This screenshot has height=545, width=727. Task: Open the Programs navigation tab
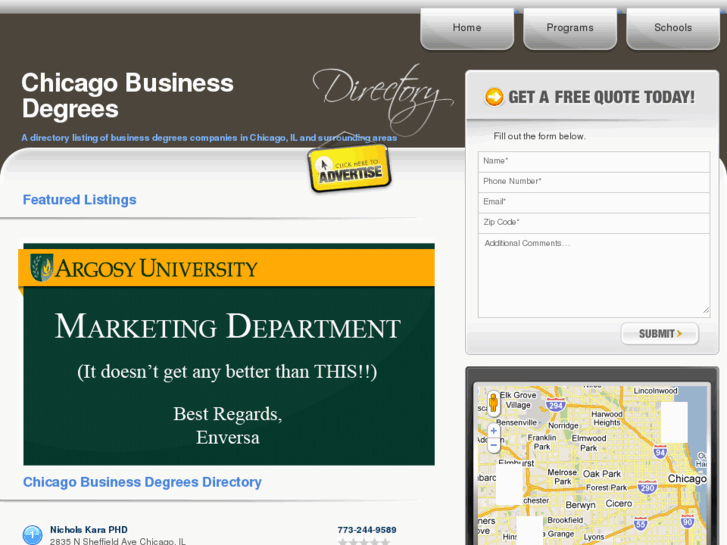click(x=570, y=28)
